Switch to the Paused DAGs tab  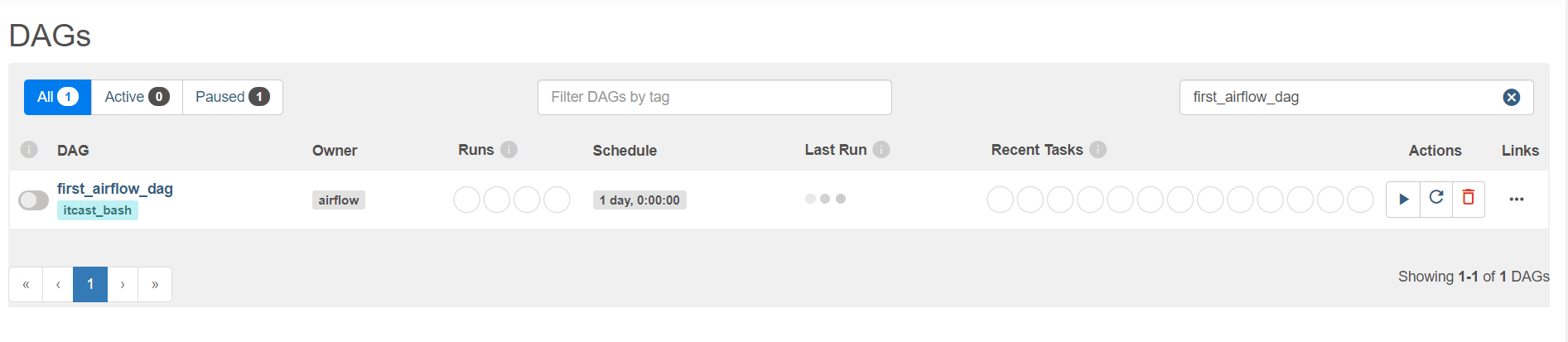coord(233,98)
